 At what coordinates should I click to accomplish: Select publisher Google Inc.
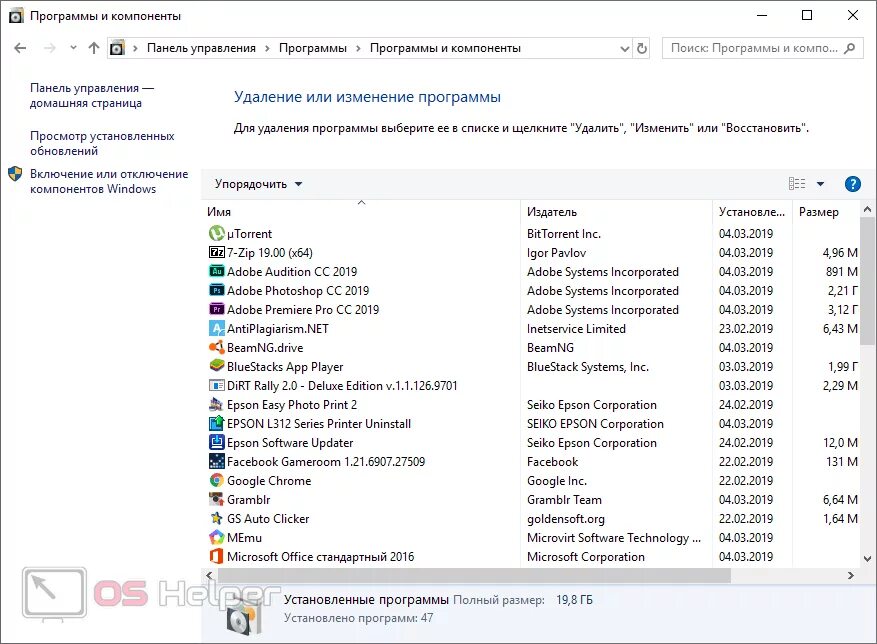557,481
